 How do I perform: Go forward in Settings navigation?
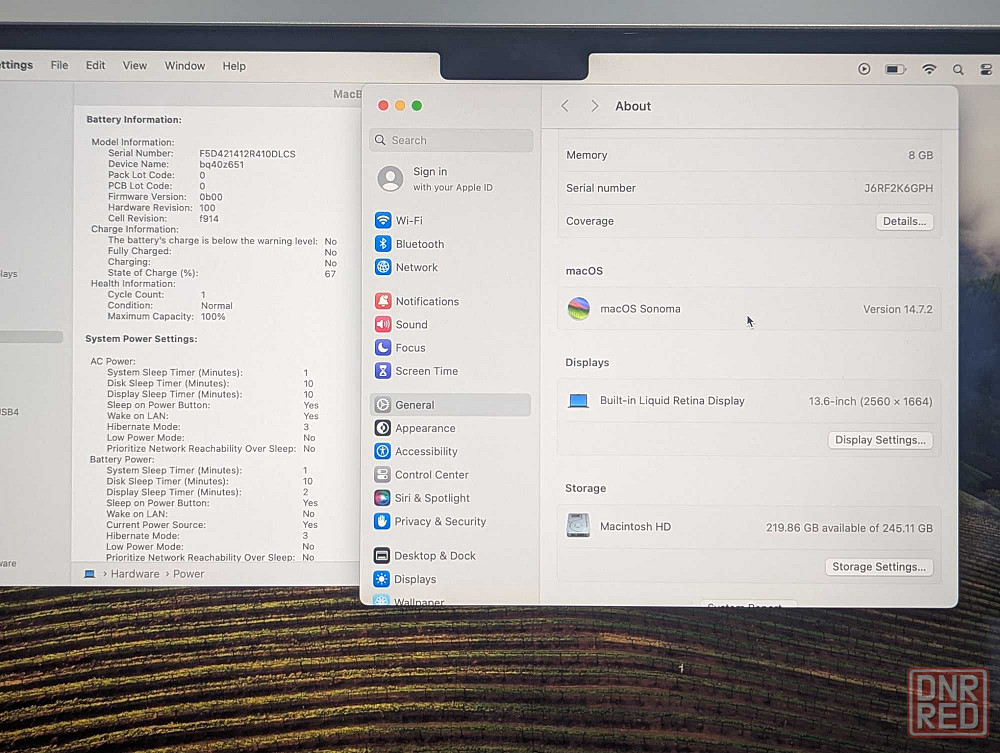point(594,106)
